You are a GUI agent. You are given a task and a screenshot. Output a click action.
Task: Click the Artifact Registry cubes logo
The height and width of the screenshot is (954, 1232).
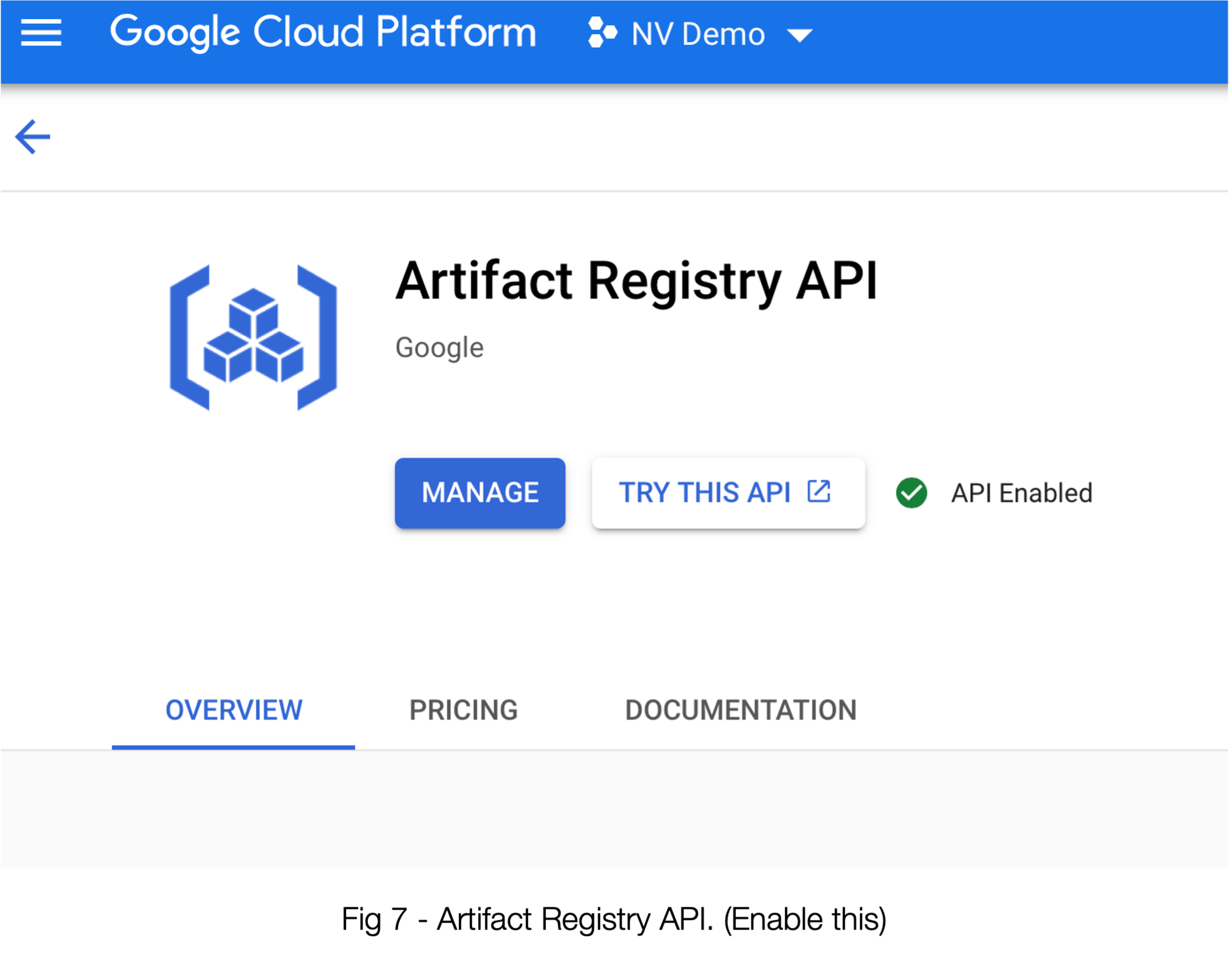(253, 336)
